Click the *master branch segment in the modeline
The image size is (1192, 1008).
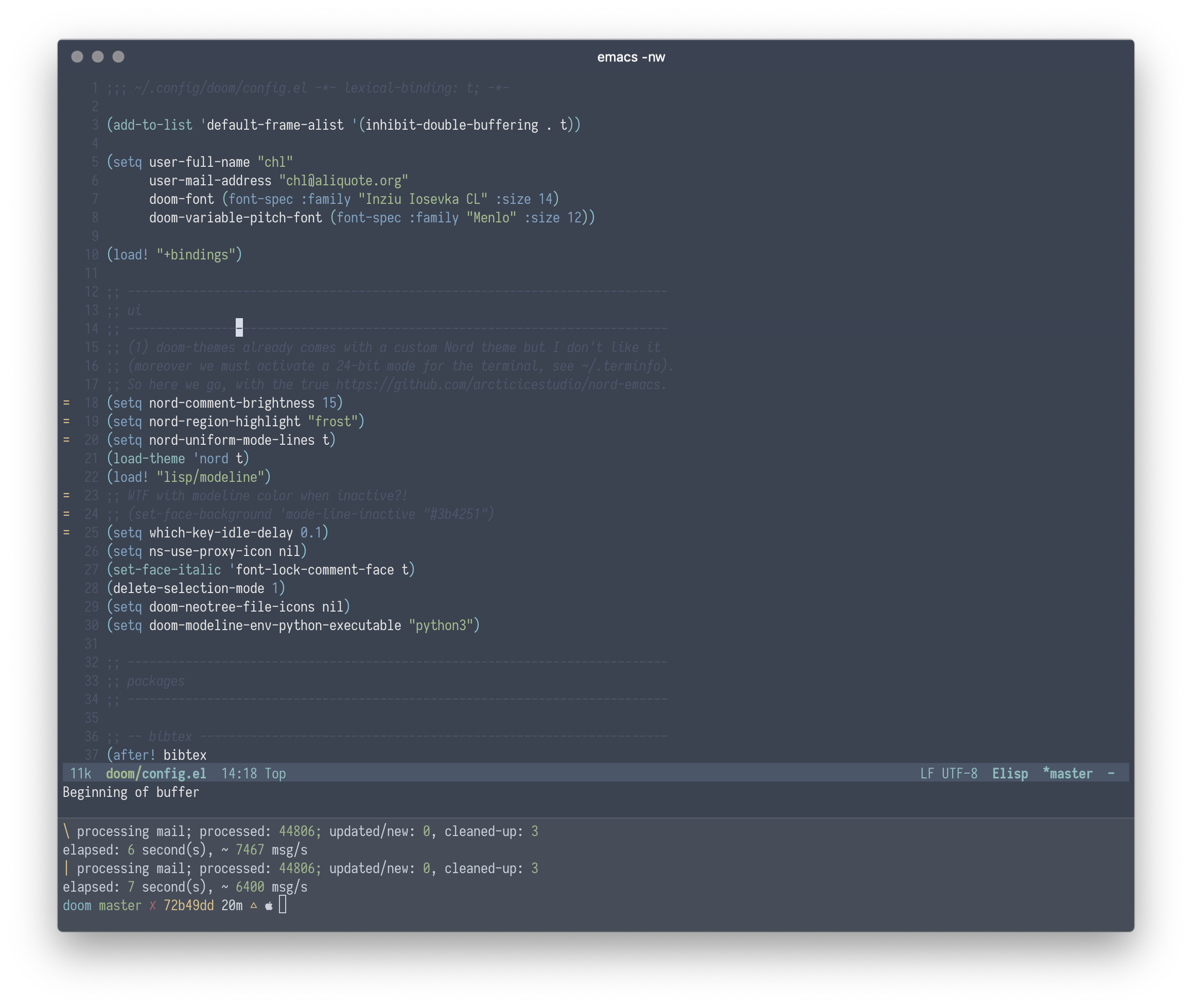pos(1067,774)
